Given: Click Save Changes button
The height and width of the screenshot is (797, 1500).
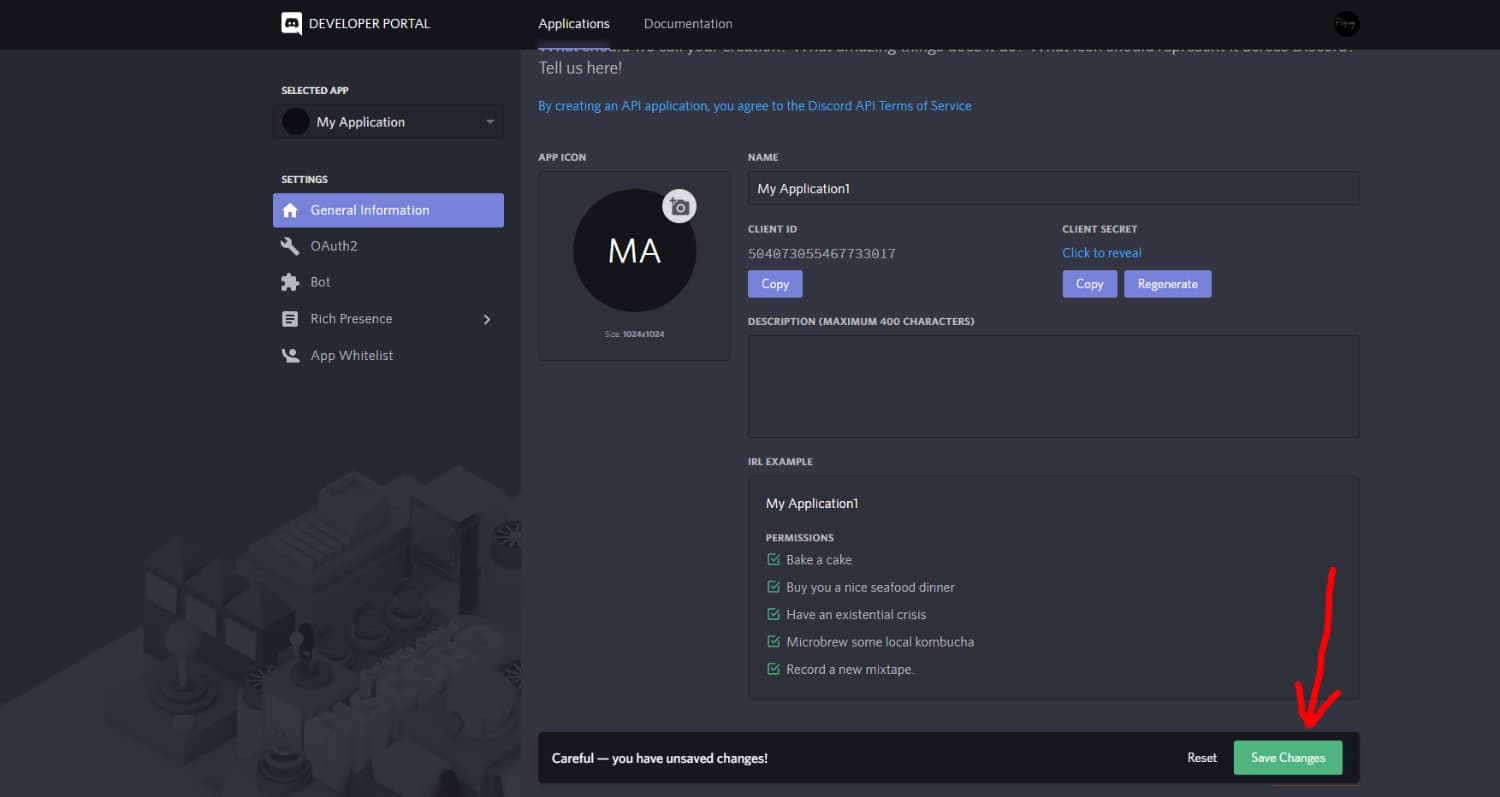Looking at the screenshot, I should click(1288, 758).
